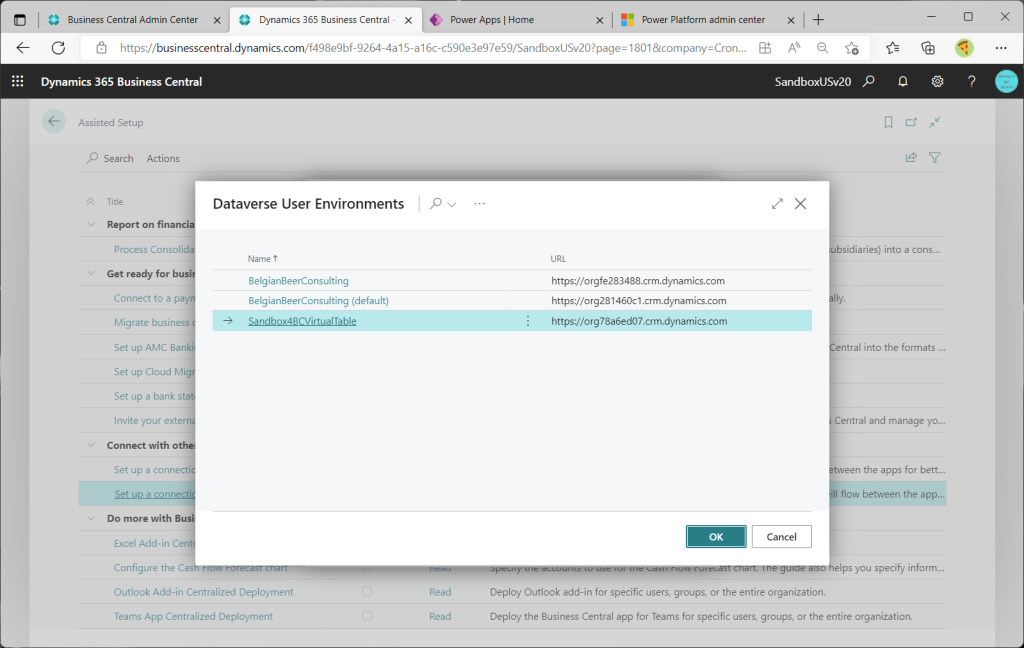Collapse the Connect with other group

pos(91,445)
